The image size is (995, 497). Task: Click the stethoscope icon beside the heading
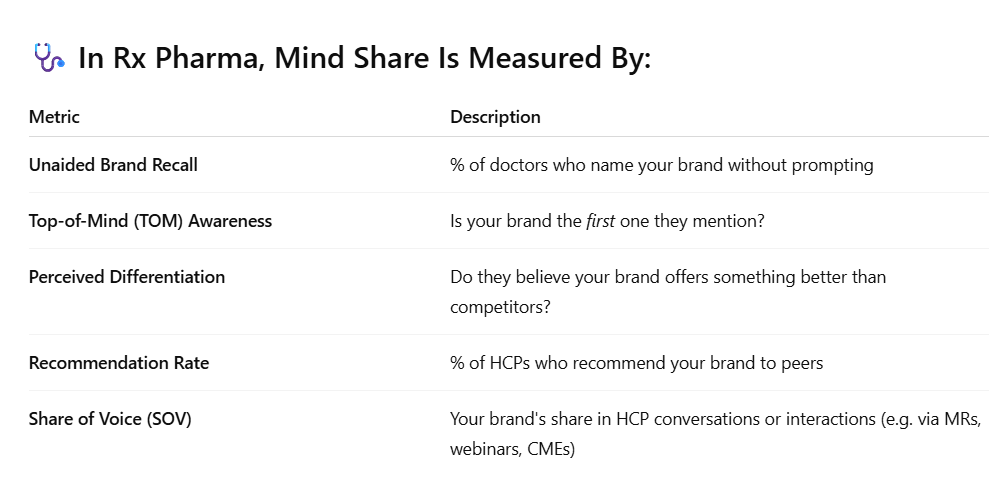[x=48, y=58]
